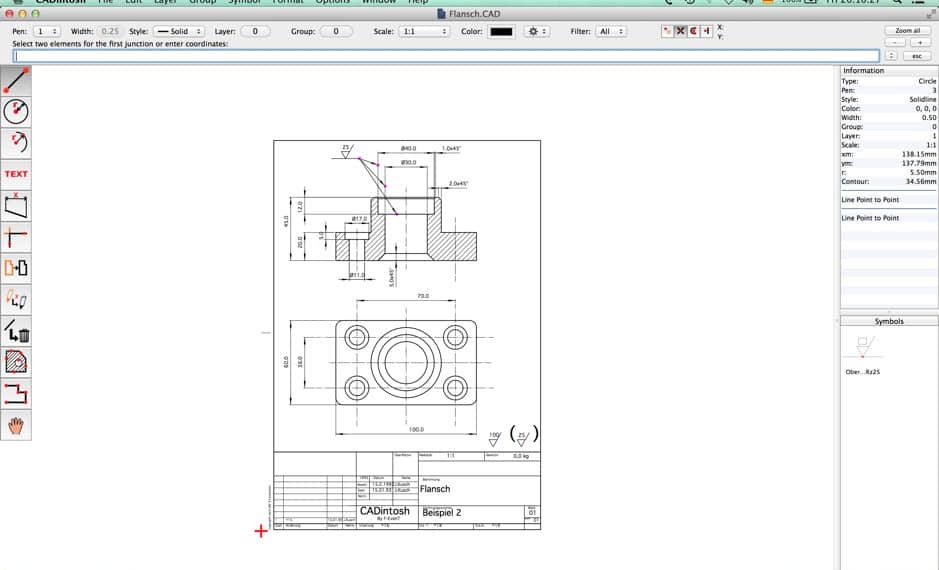
Task: Open the line Style dropdown showing Solid
Action: tap(178, 32)
